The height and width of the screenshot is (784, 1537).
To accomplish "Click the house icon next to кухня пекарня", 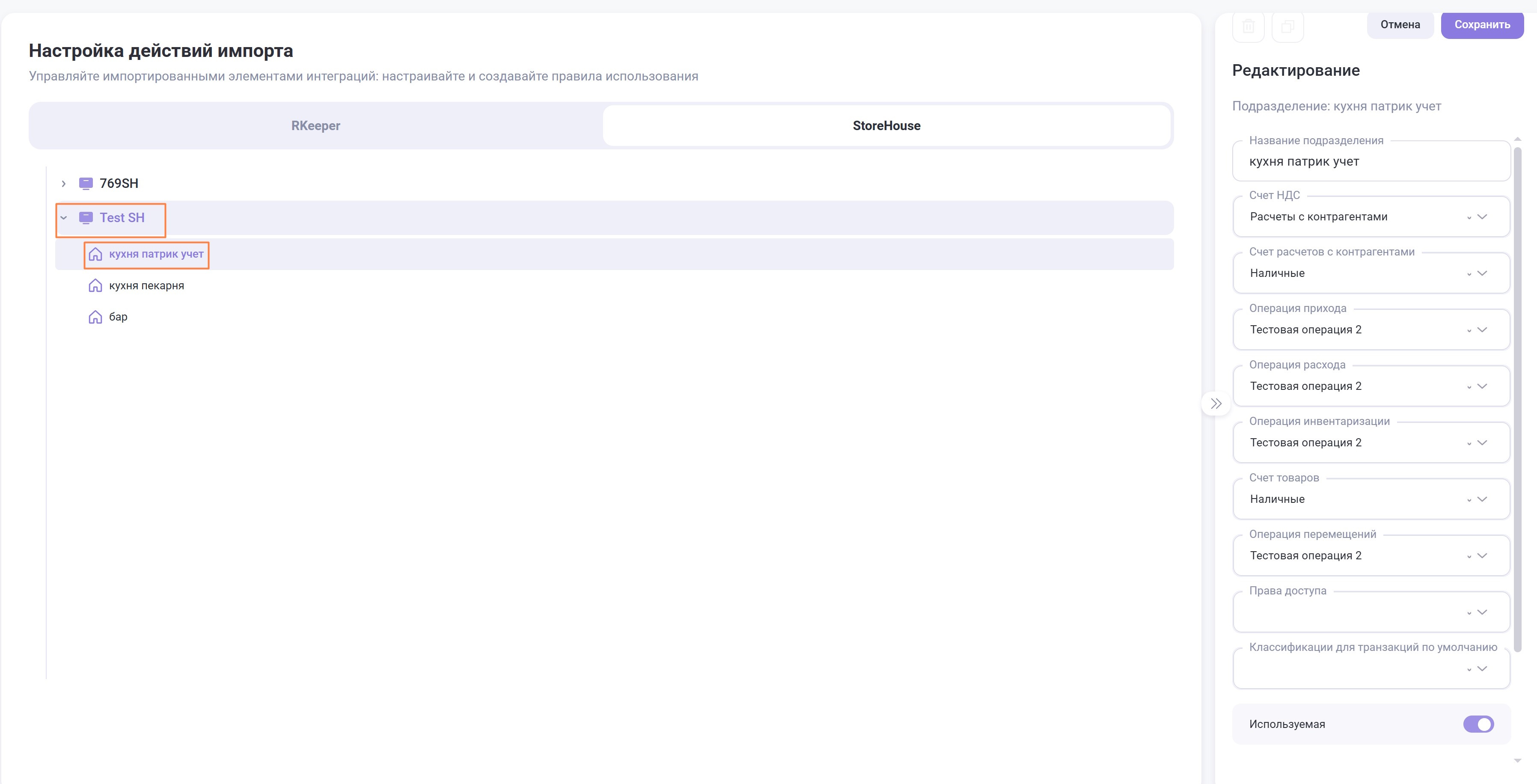I will [95, 286].
